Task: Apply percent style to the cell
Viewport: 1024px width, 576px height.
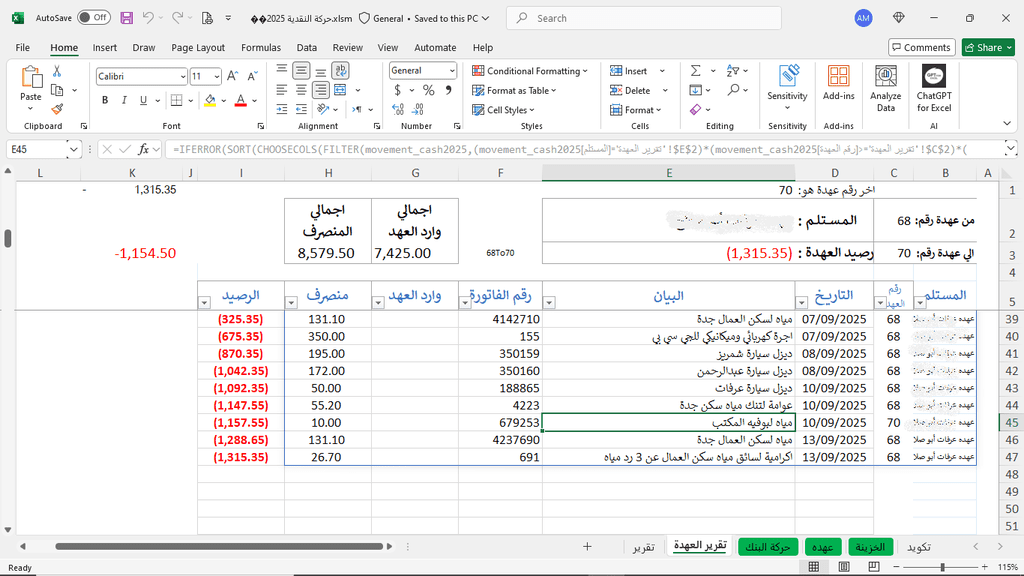Action: coord(428,91)
